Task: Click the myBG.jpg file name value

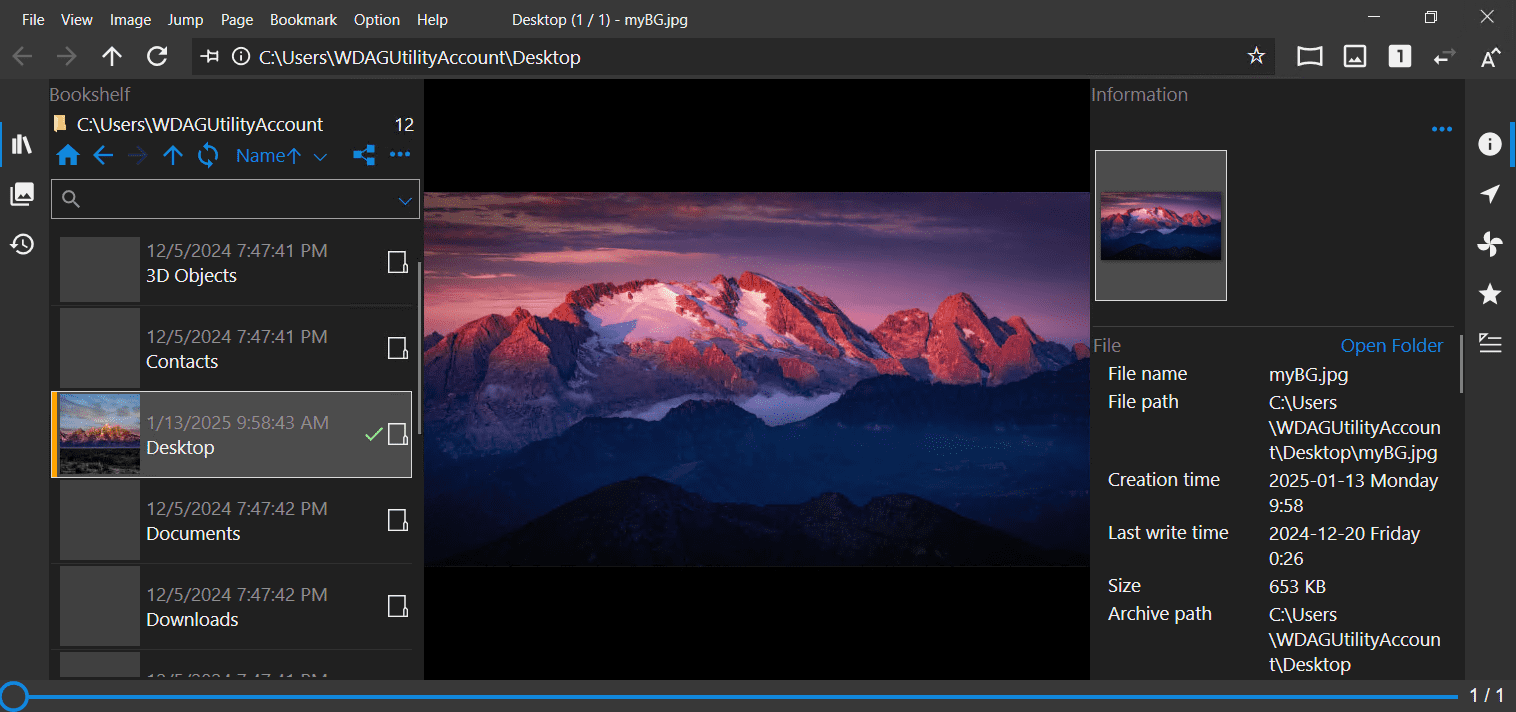Action: (x=1309, y=375)
